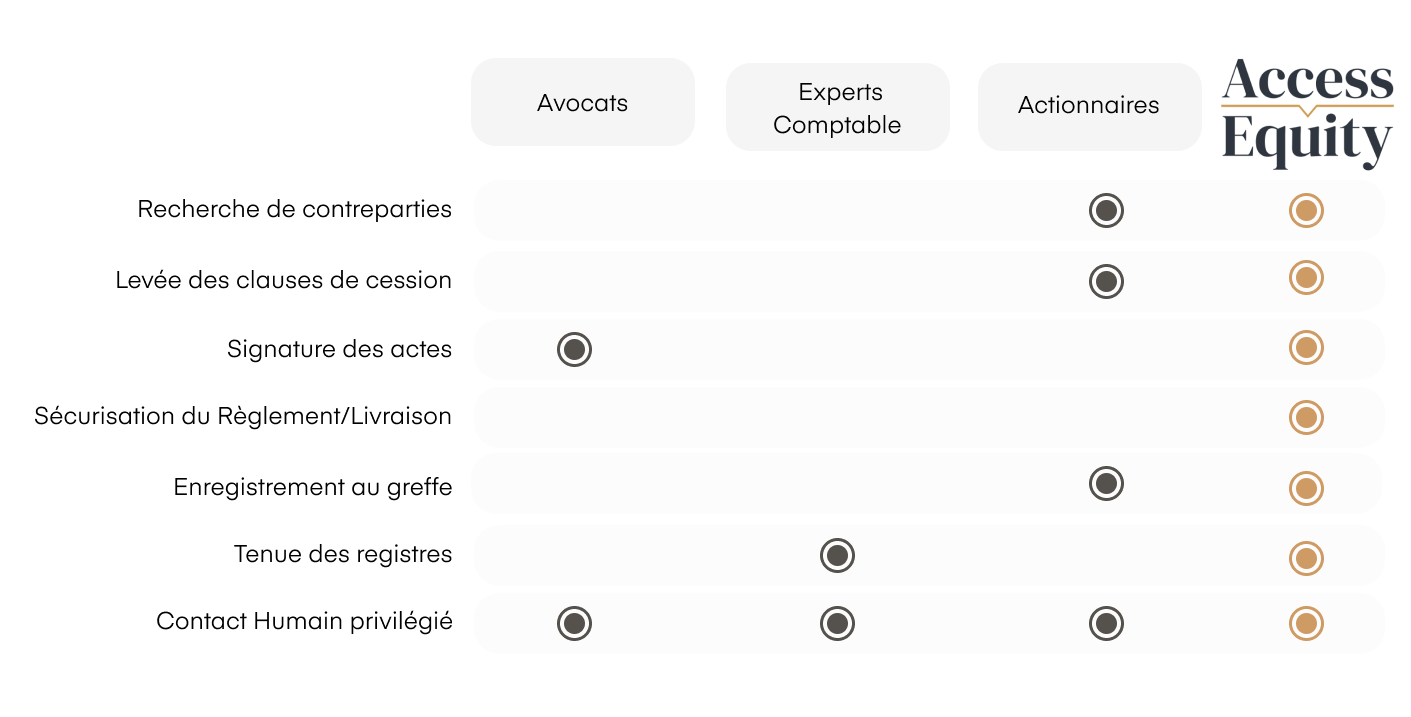Click Access Equity dot for Contact Humain privilégié
This screenshot has height=717, width=1411.
click(x=1306, y=623)
